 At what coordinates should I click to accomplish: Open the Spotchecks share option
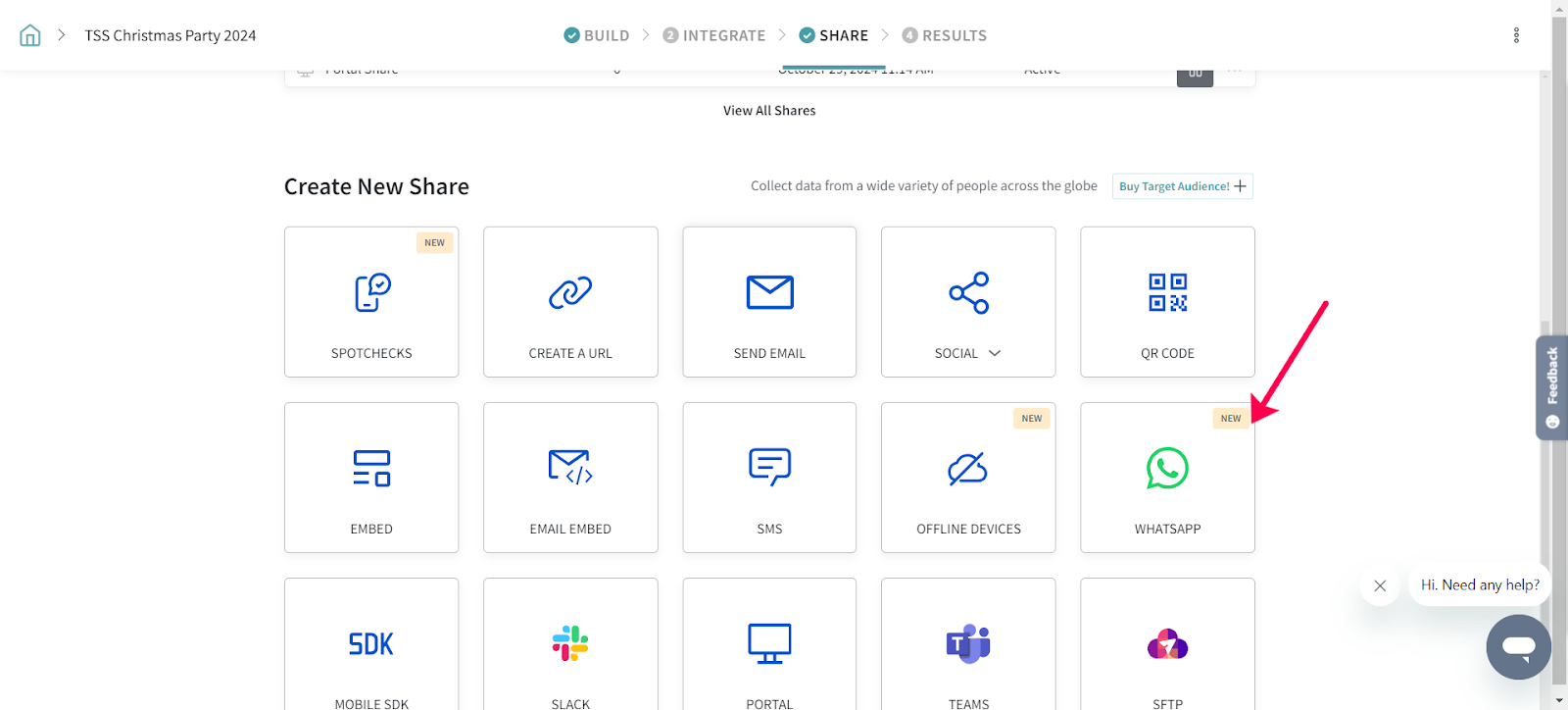click(371, 302)
